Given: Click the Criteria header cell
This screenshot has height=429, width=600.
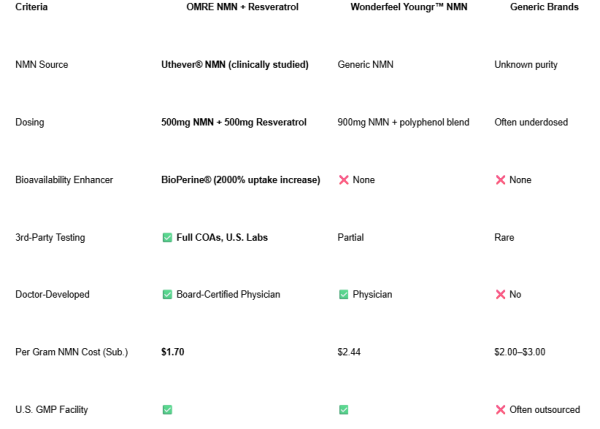Looking at the screenshot, I should pyautogui.click(x=31, y=7).
